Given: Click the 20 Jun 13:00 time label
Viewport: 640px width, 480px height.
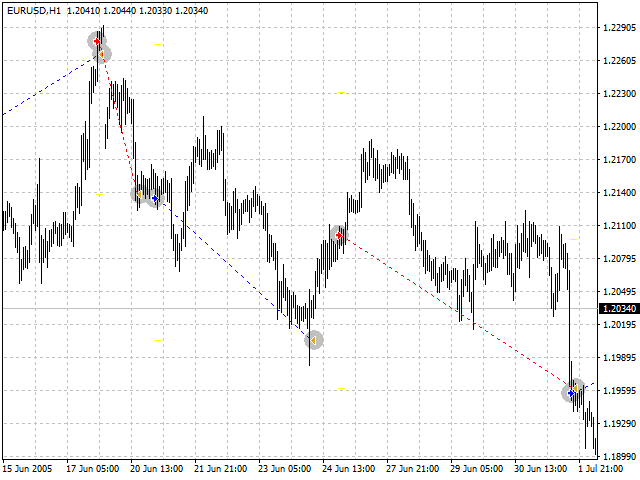Looking at the screenshot, I should (157, 469).
